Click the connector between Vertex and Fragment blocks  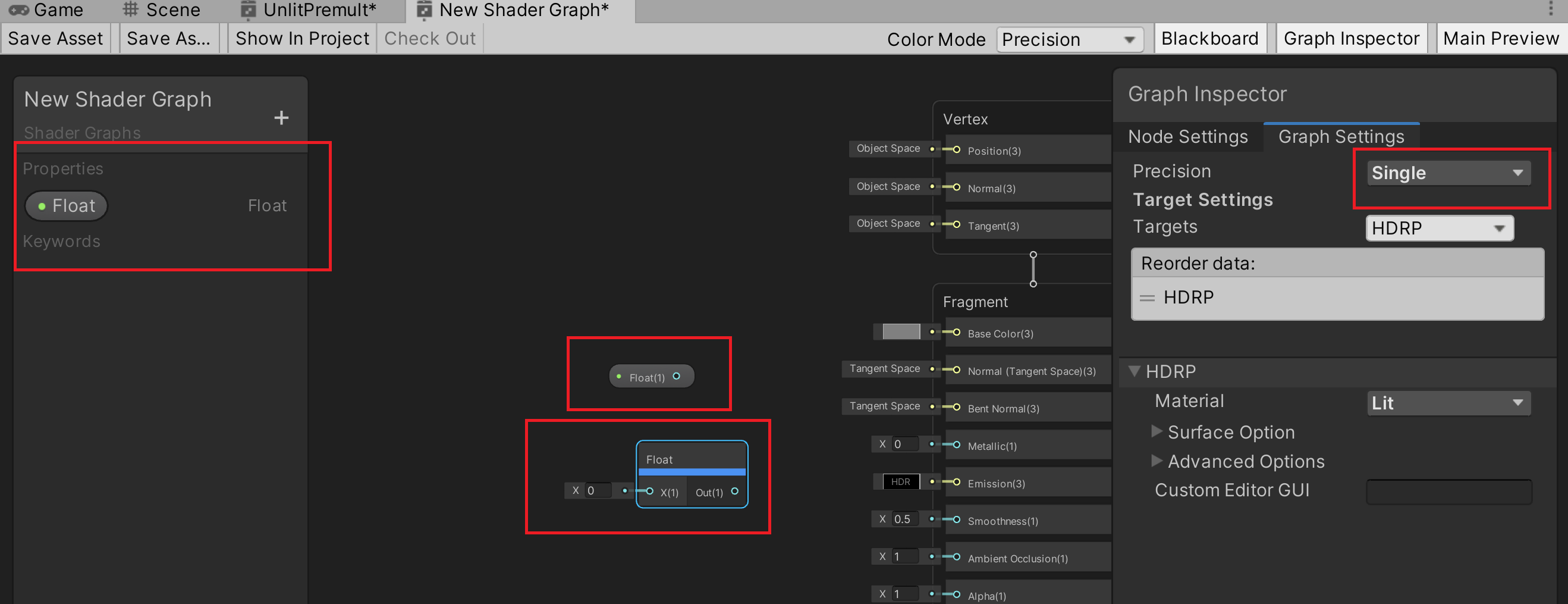tap(1033, 269)
